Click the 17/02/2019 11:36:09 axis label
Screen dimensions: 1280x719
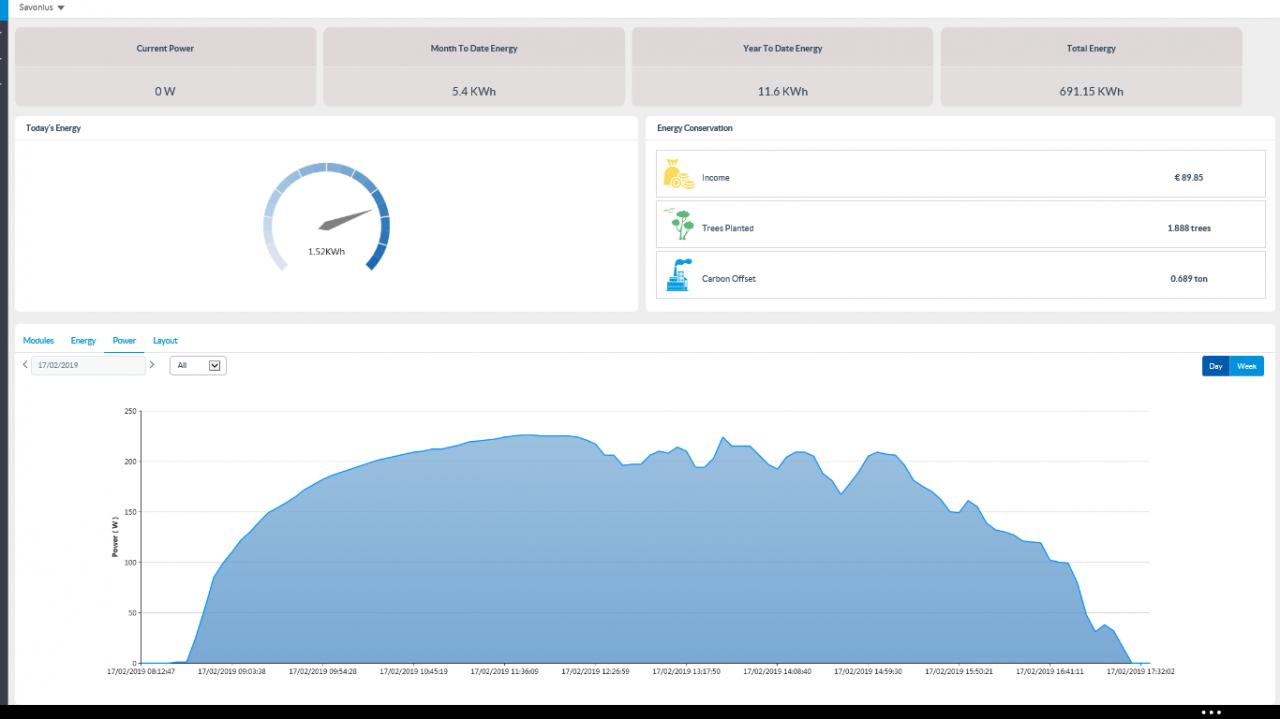pos(504,672)
